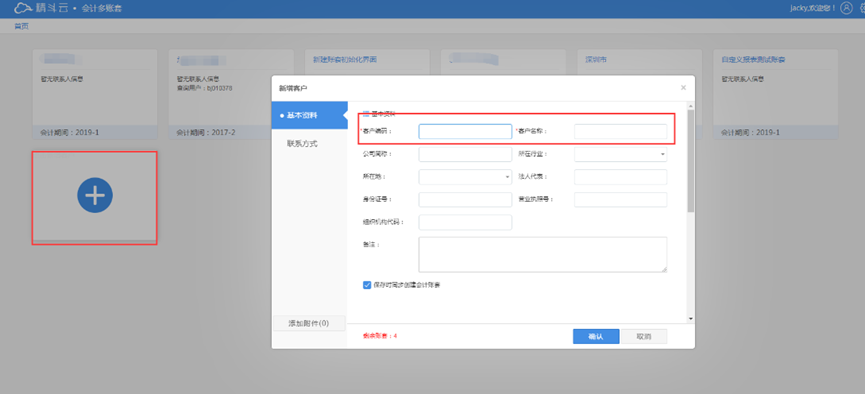The height and width of the screenshot is (394, 865).
Task: Click the 营业执照号 input field
Action: 621,199
